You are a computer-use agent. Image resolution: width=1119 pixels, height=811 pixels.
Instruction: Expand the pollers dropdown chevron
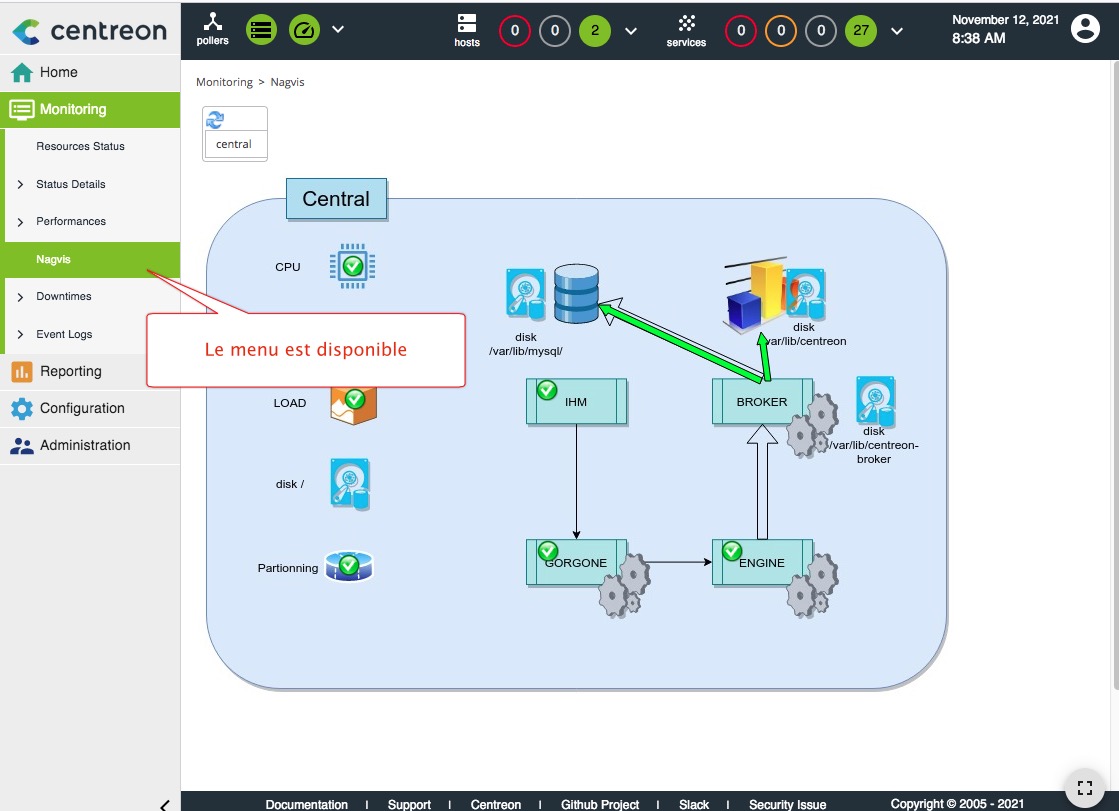338,29
